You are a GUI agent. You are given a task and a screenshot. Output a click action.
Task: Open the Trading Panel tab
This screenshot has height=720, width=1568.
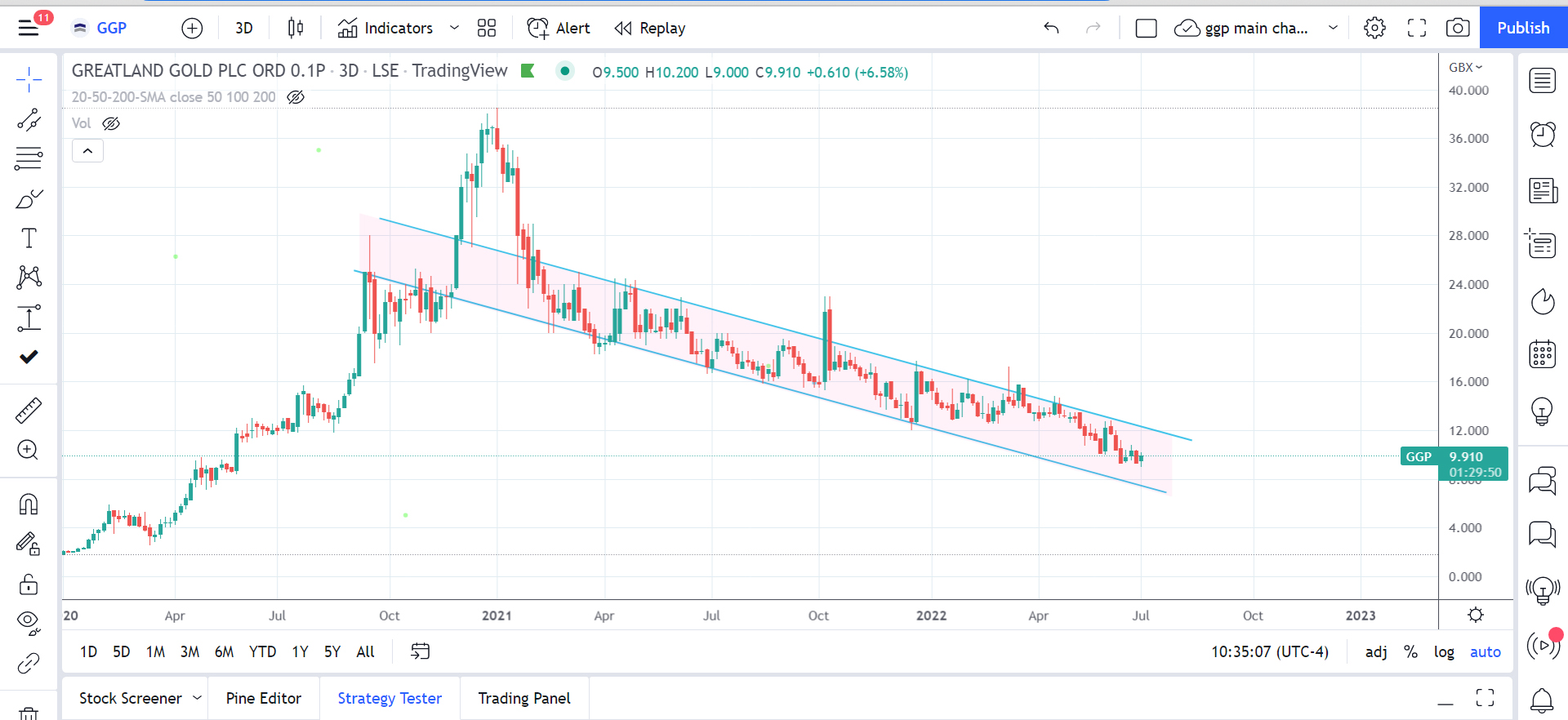point(524,698)
